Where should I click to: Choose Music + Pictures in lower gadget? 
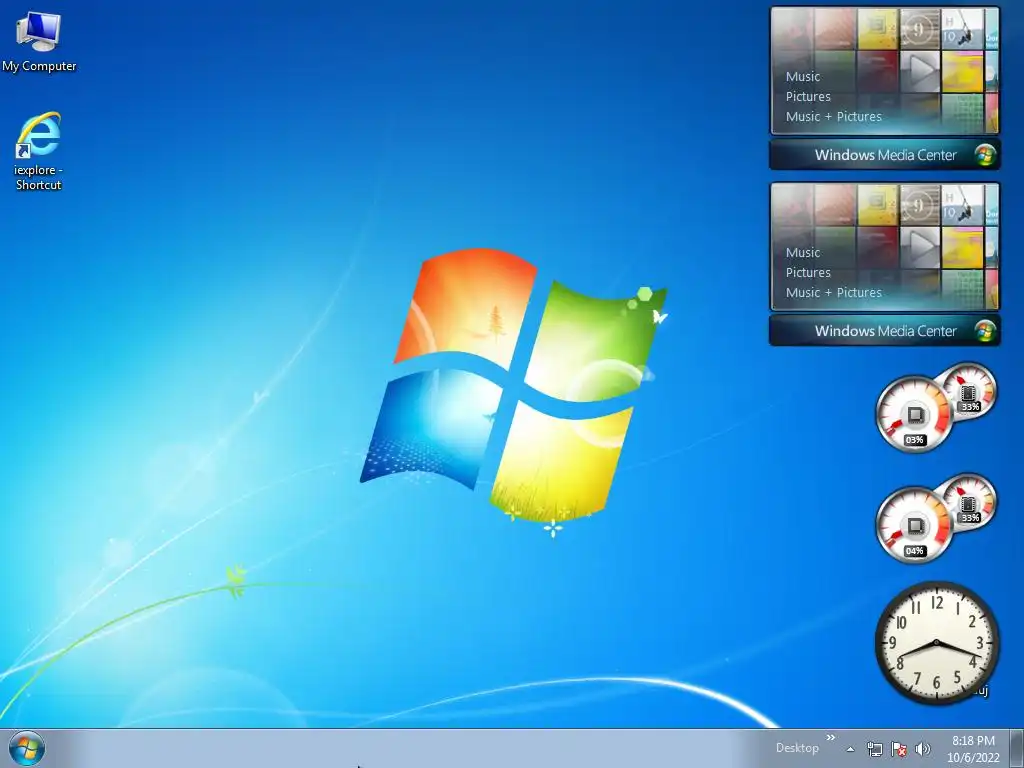(833, 293)
